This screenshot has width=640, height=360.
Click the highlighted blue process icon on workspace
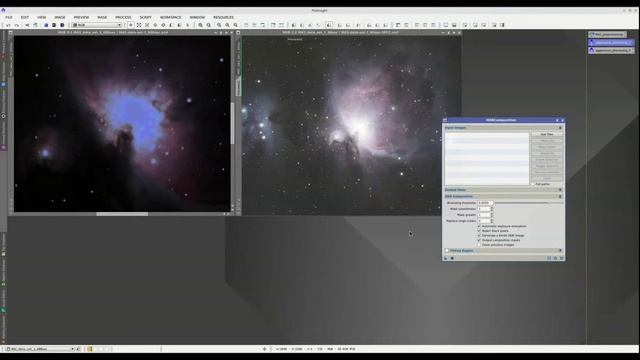(x=611, y=42)
